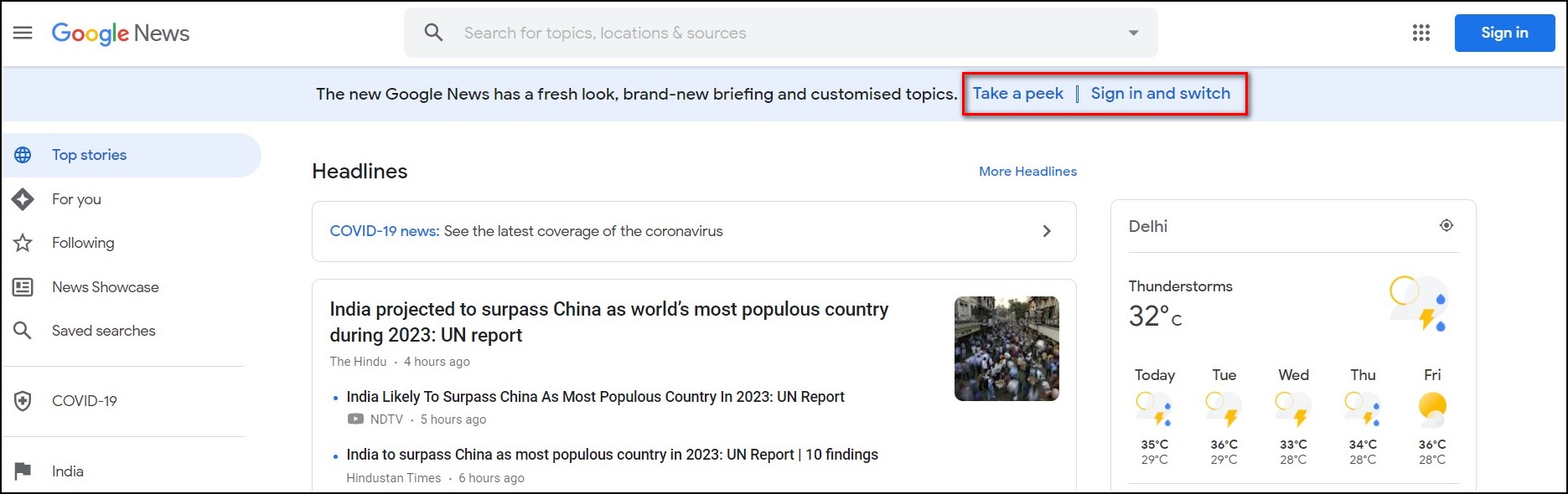This screenshot has width=1568, height=494.
Task: Open the NDTV India population article
Action: coord(595,397)
